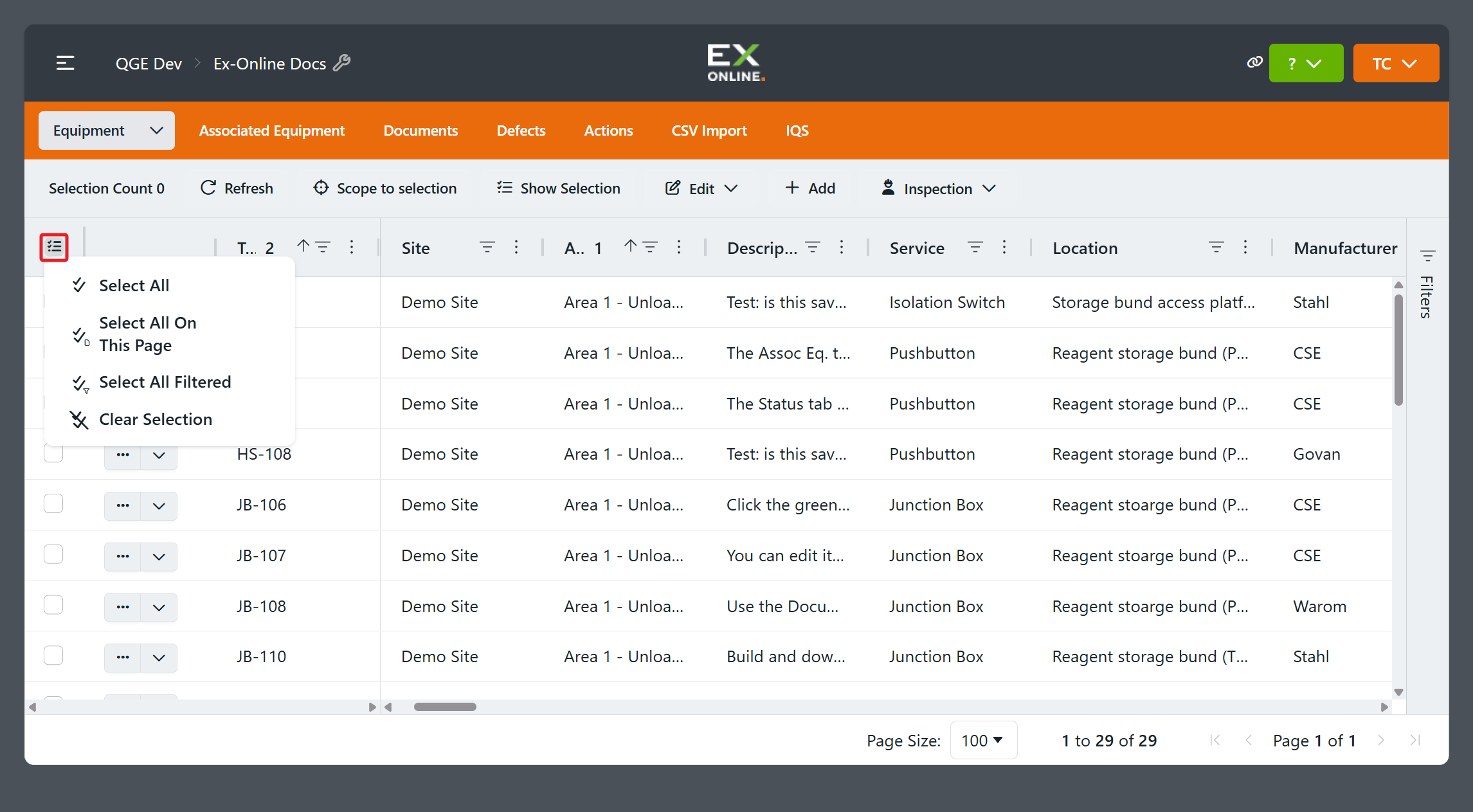Open the green help dropdown

pyautogui.click(x=1306, y=63)
